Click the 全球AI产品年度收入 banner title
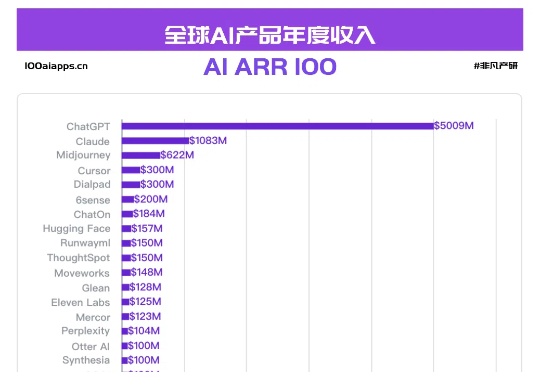This screenshot has width=540, height=372. [x=270, y=35]
